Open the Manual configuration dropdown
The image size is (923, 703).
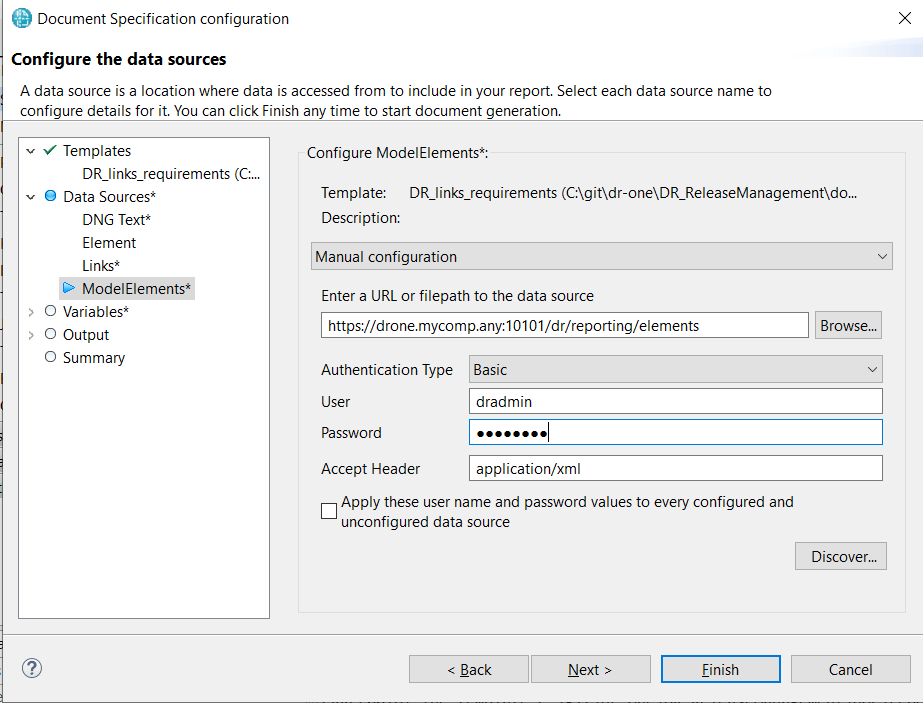point(601,257)
